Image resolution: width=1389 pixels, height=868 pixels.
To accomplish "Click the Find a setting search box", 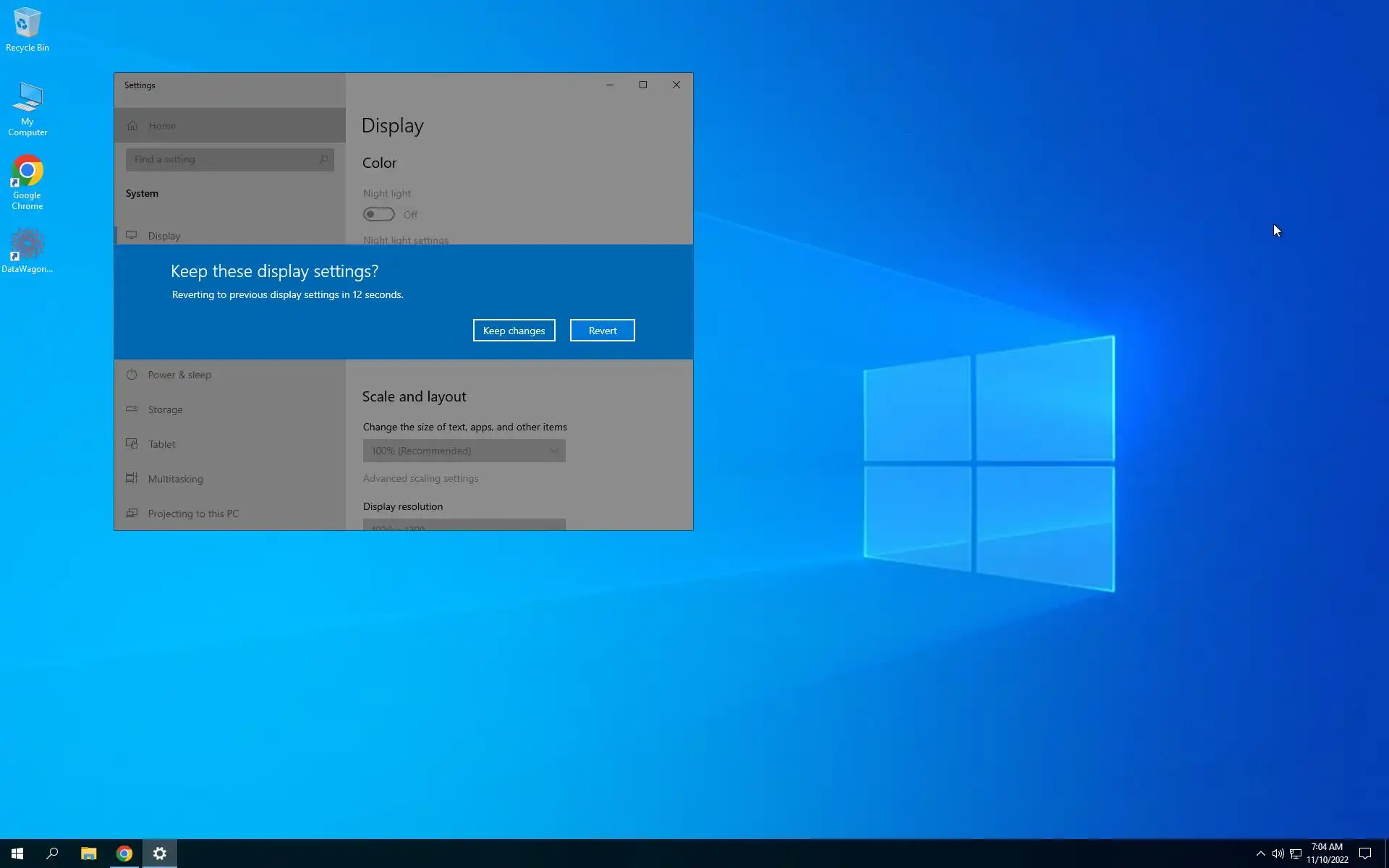I will click(224, 159).
